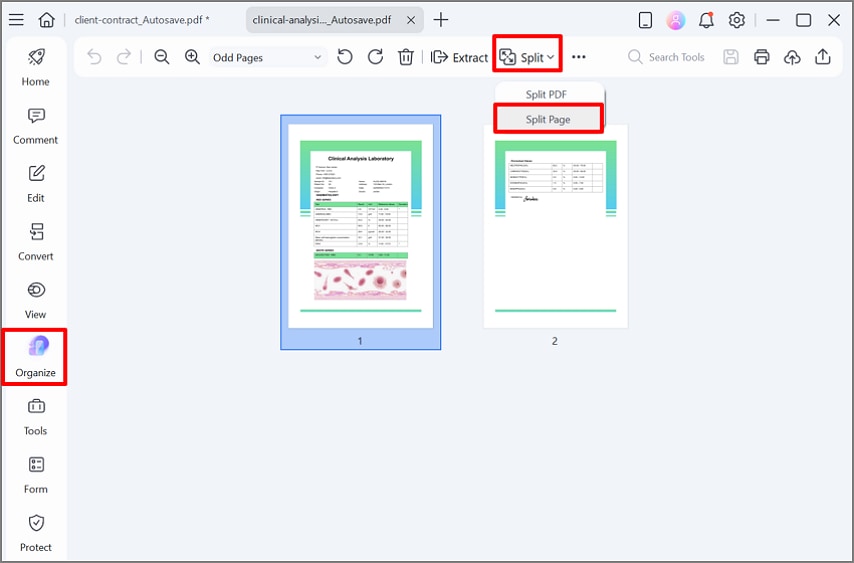Select the Organize tool

click(35, 357)
